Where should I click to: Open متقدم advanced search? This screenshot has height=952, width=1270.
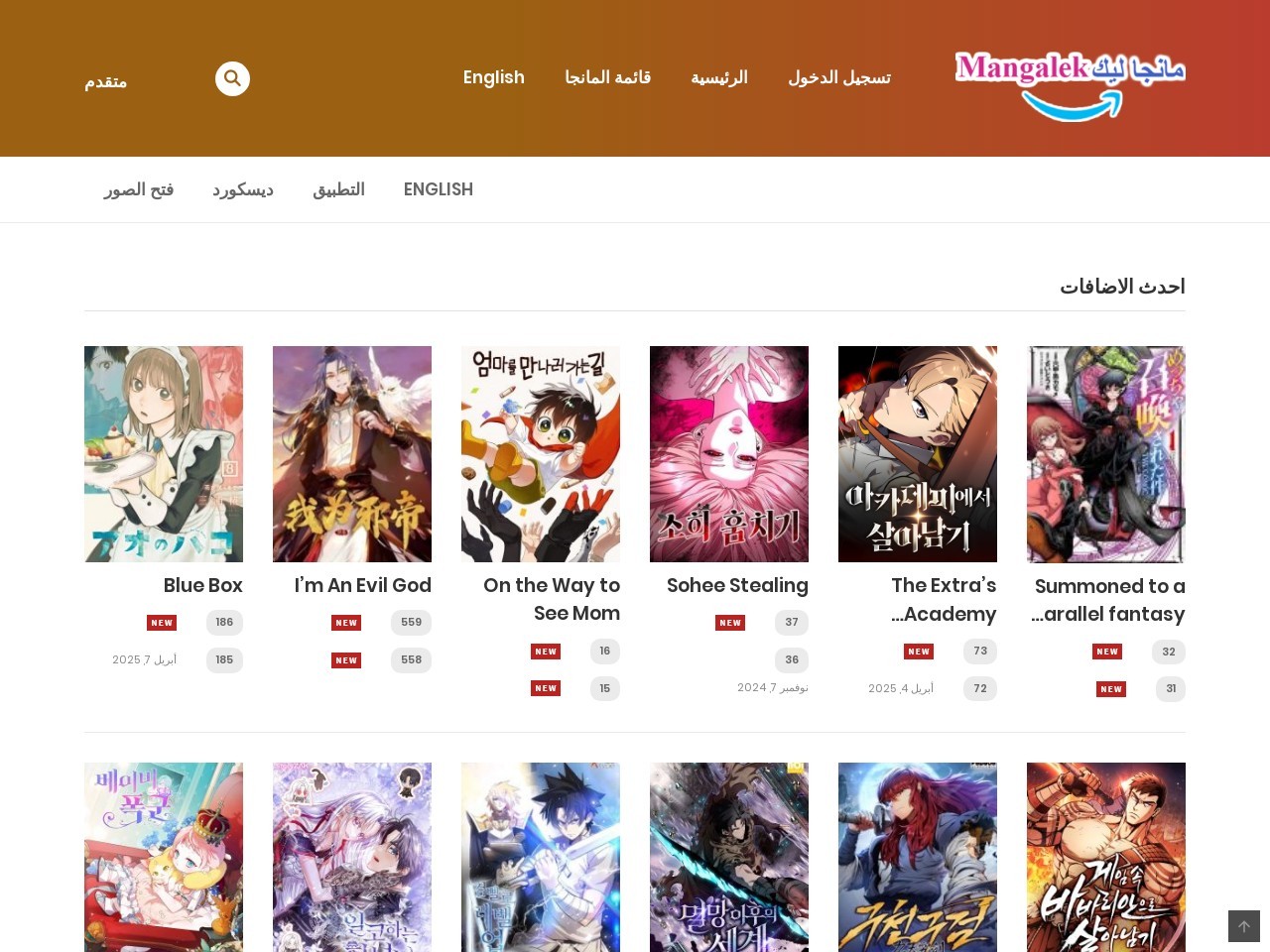105,81
